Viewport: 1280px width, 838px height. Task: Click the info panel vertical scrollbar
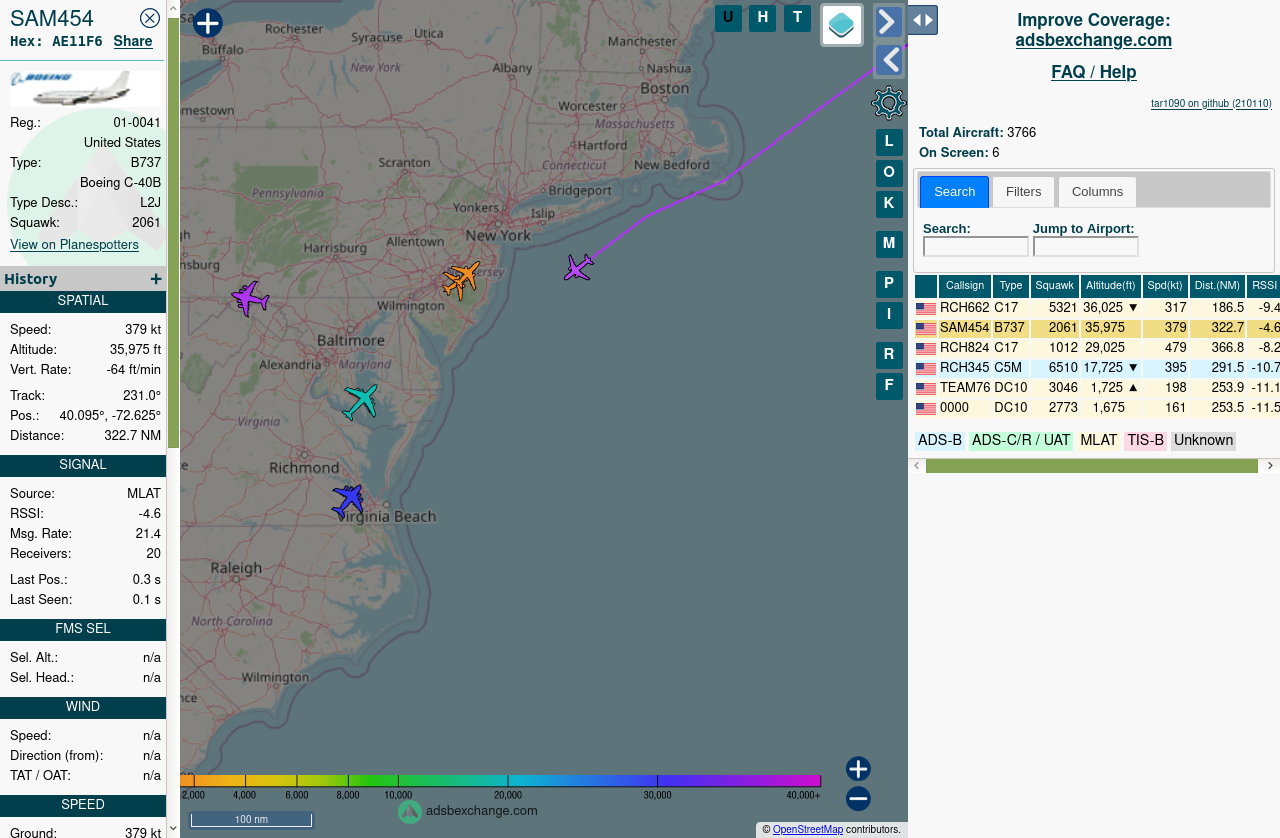point(173,232)
